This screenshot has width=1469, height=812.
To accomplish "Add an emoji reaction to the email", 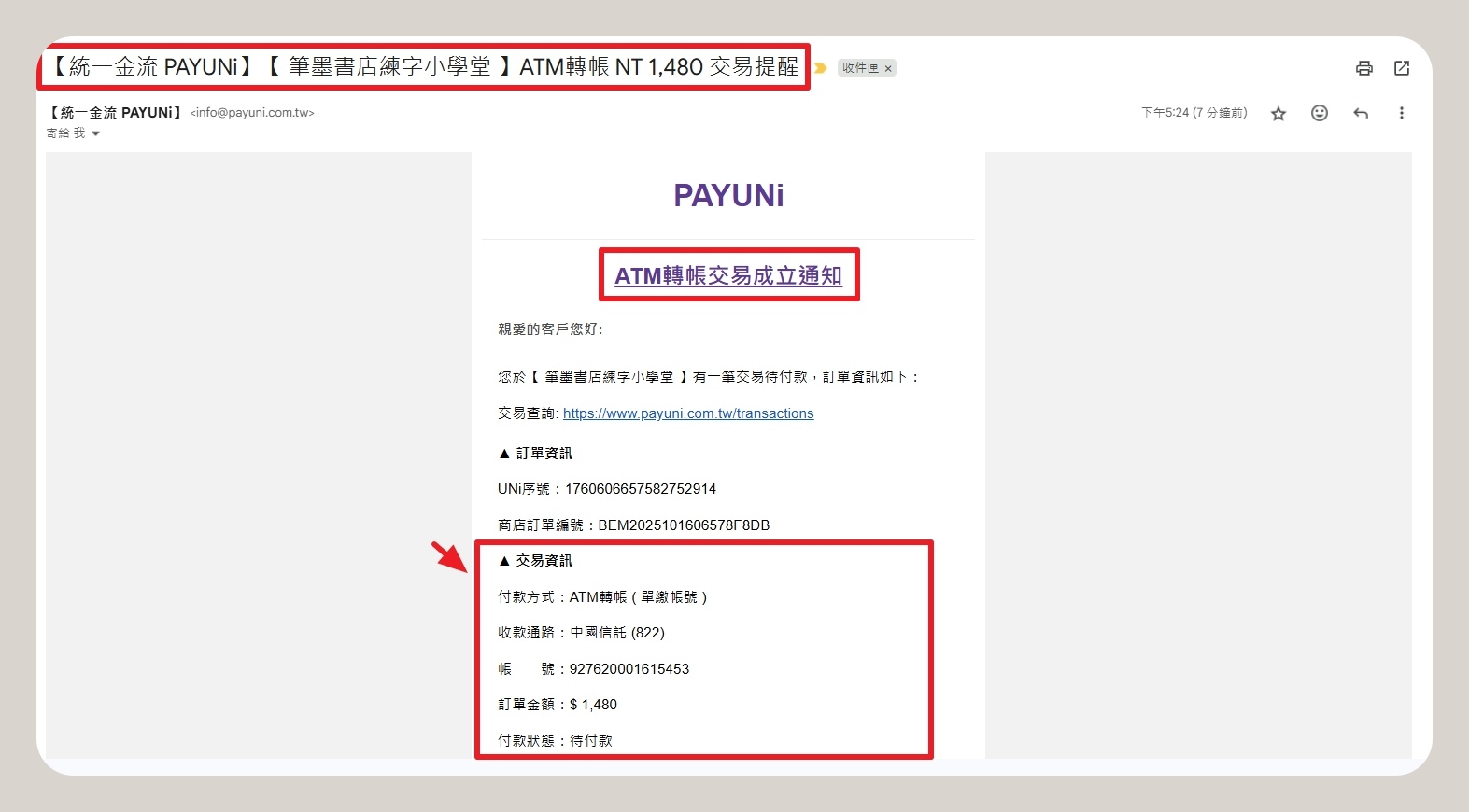I will (x=1319, y=113).
